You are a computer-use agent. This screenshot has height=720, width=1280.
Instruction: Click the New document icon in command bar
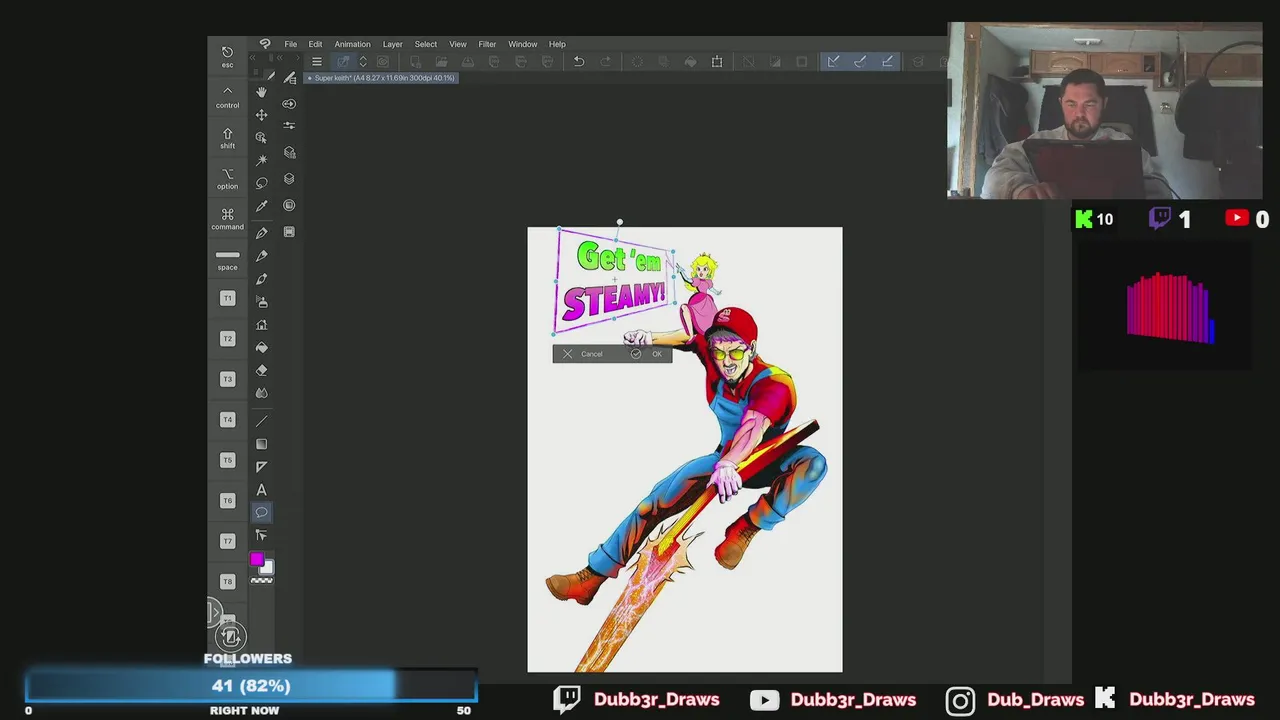click(415, 62)
